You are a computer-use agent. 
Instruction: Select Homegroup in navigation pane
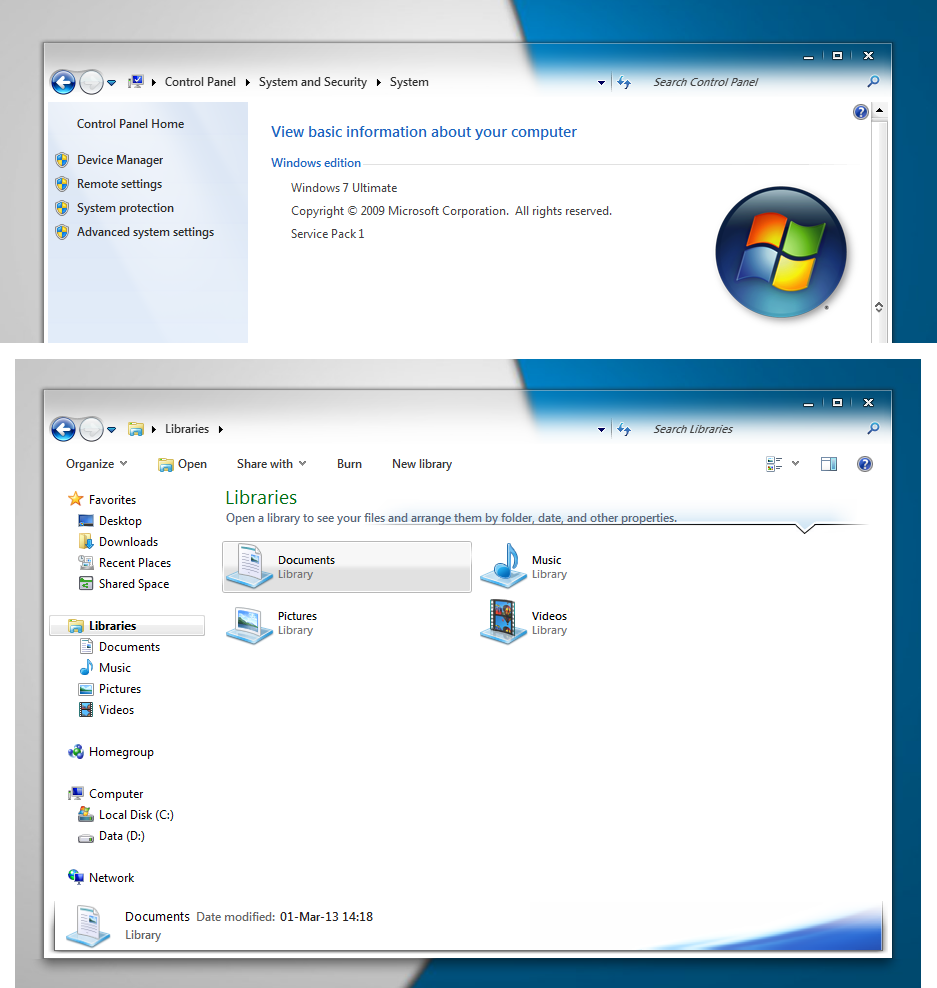pos(111,752)
